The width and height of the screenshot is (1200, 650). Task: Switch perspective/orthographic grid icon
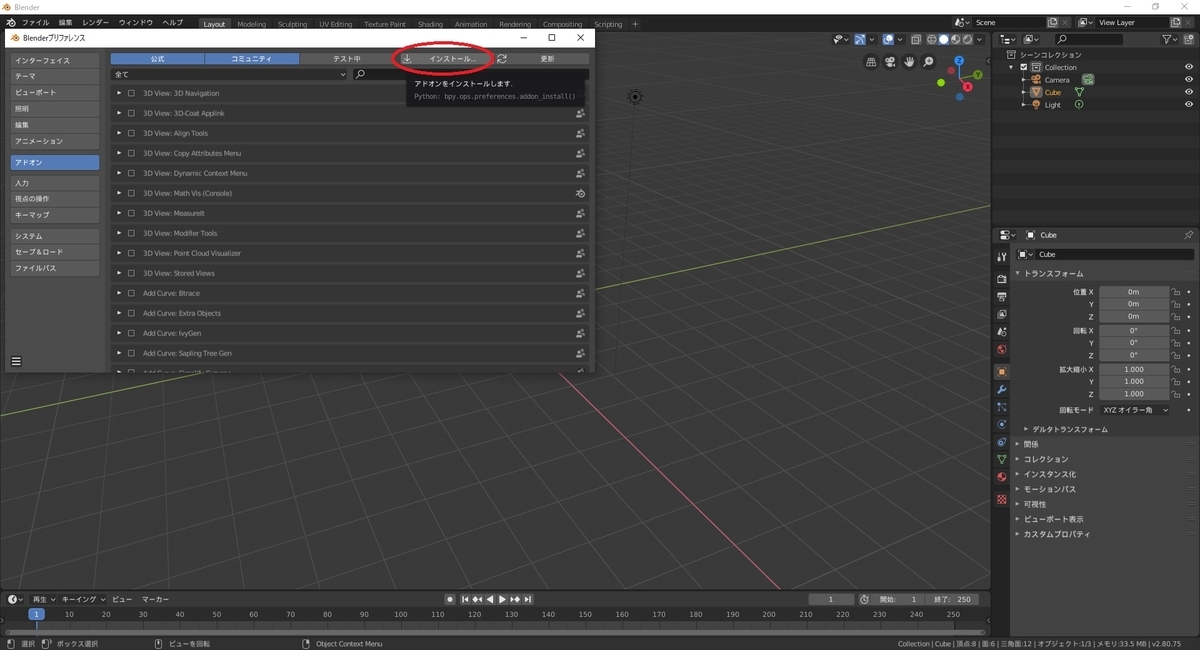[x=872, y=62]
